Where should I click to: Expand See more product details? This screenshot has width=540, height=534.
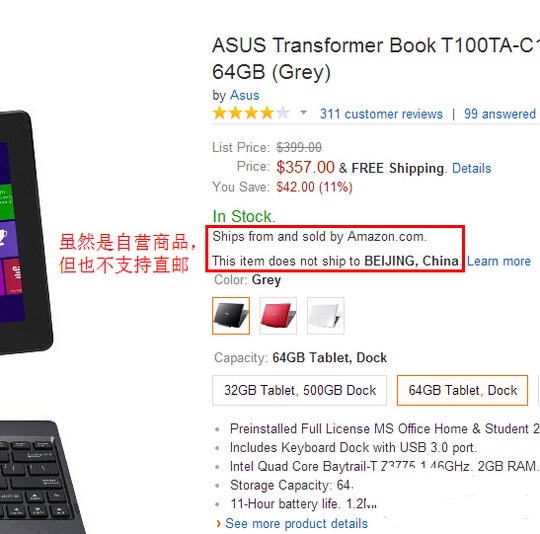pos(296,523)
